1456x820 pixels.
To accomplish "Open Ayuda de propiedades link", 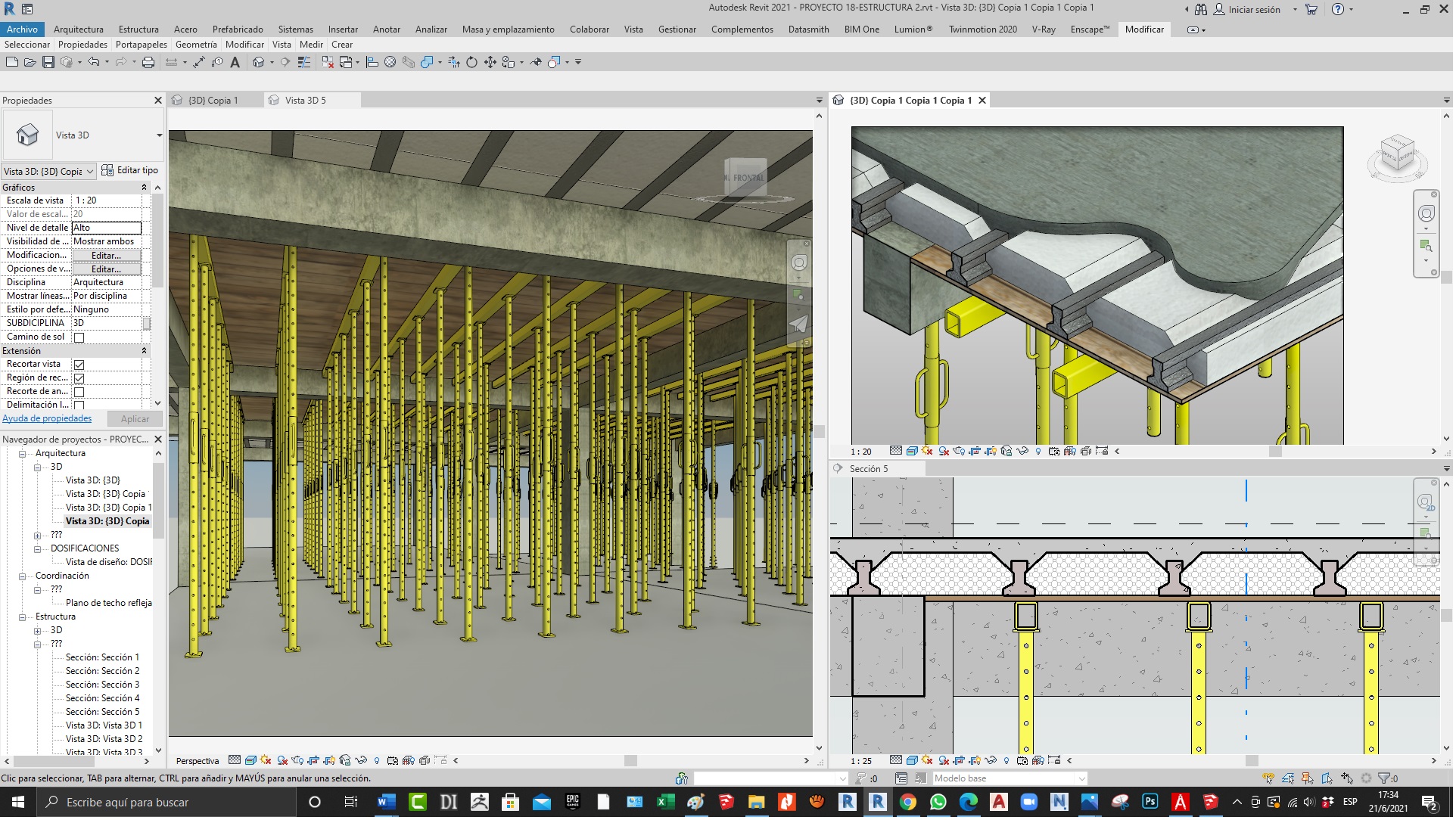I will pos(45,418).
